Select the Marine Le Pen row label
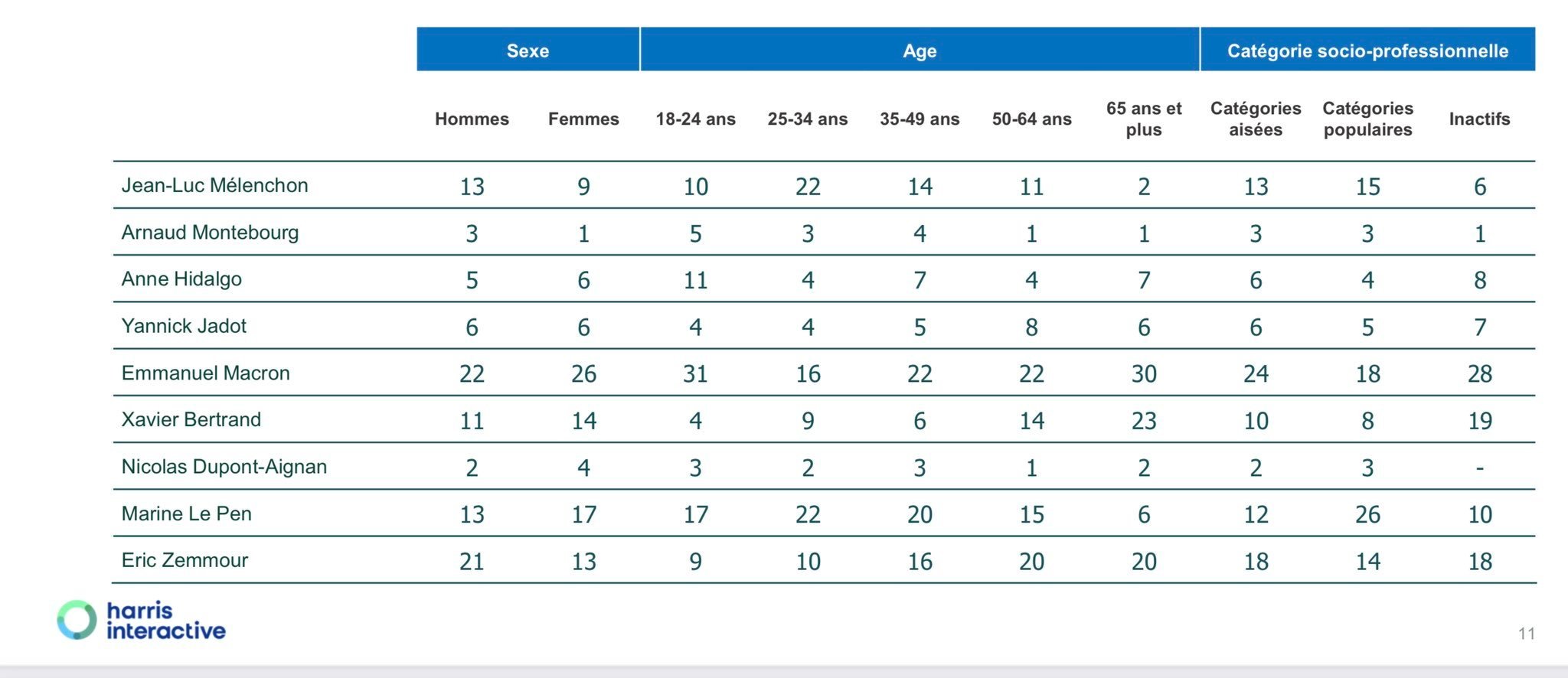Image resolution: width=1568 pixels, height=678 pixels. (x=186, y=513)
